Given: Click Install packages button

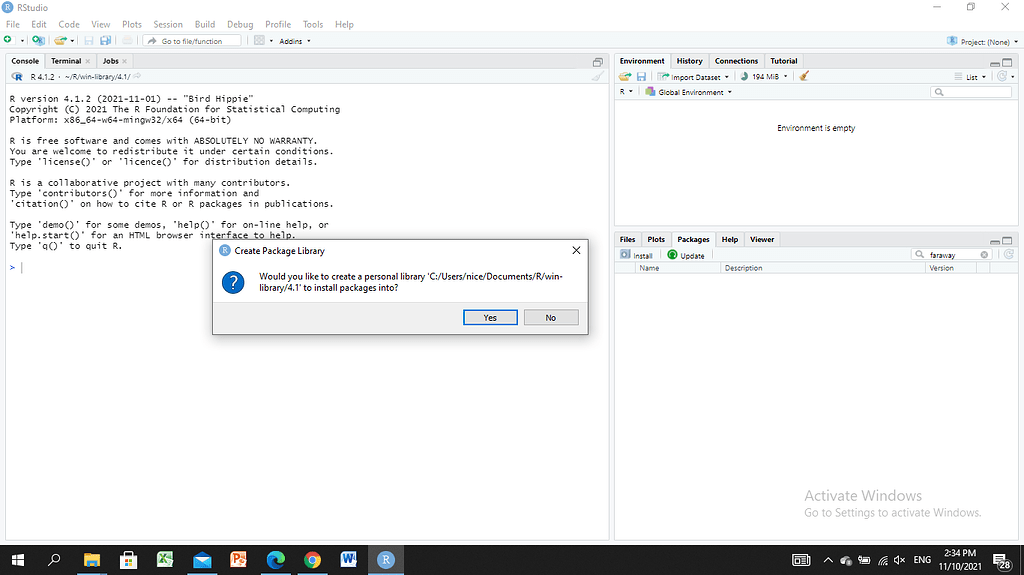Looking at the screenshot, I should pos(637,255).
